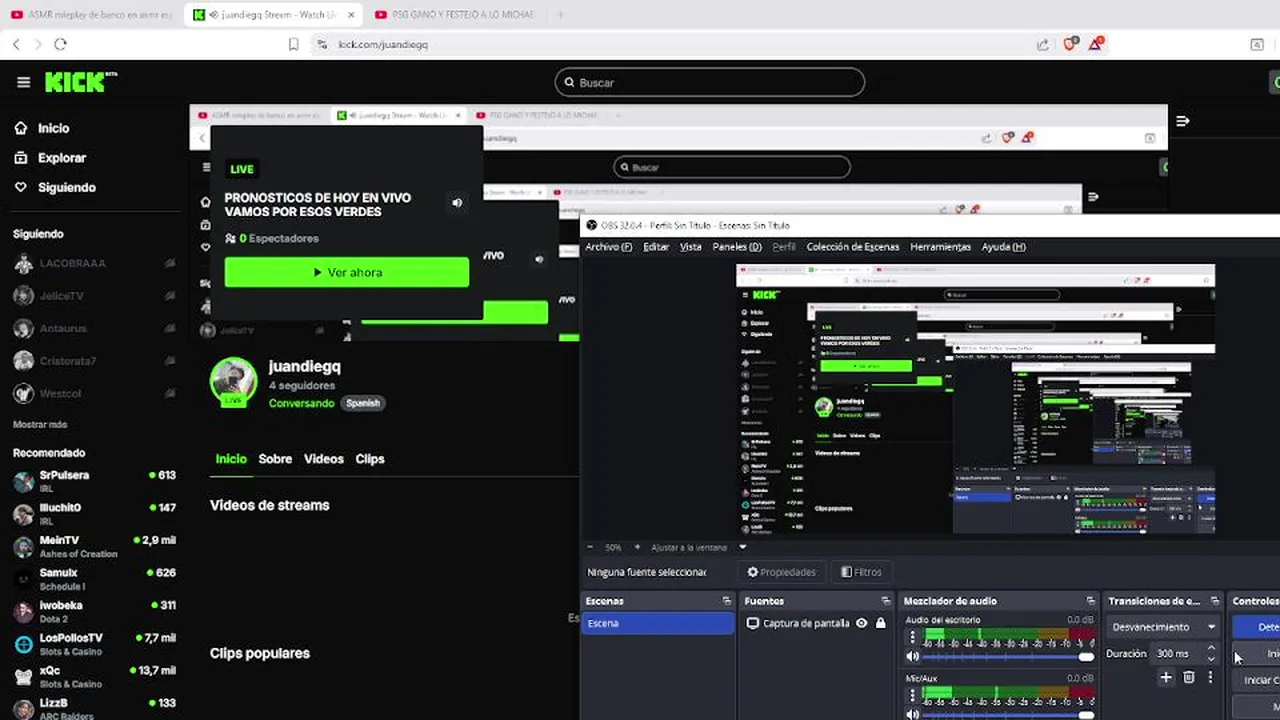The width and height of the screenshot is (1280, 720).
Task: Zoom in the OBS preview with plus
Action: click(x=637, y=547)
